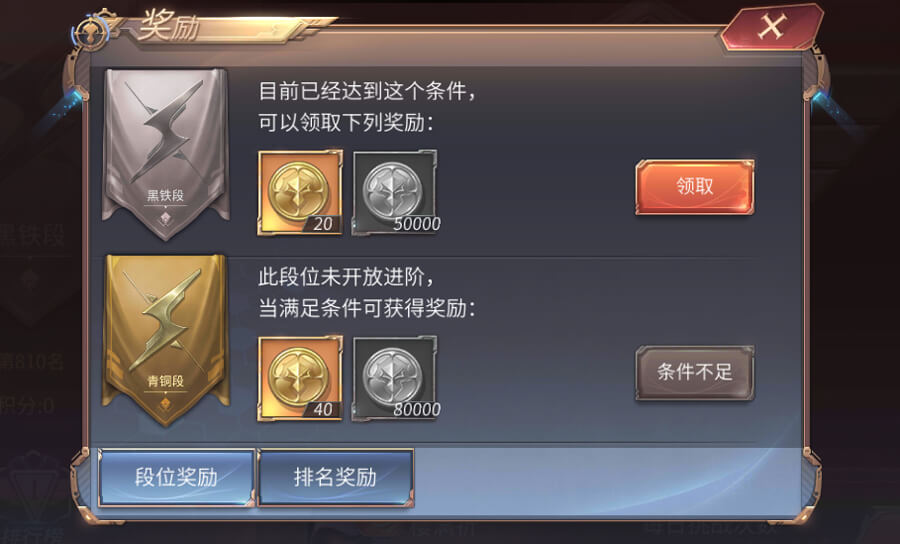Select the silver coin reward of 50000
The height and width of the screenshot is (544, 900).
pyautogui.click(x=395, y=193)
